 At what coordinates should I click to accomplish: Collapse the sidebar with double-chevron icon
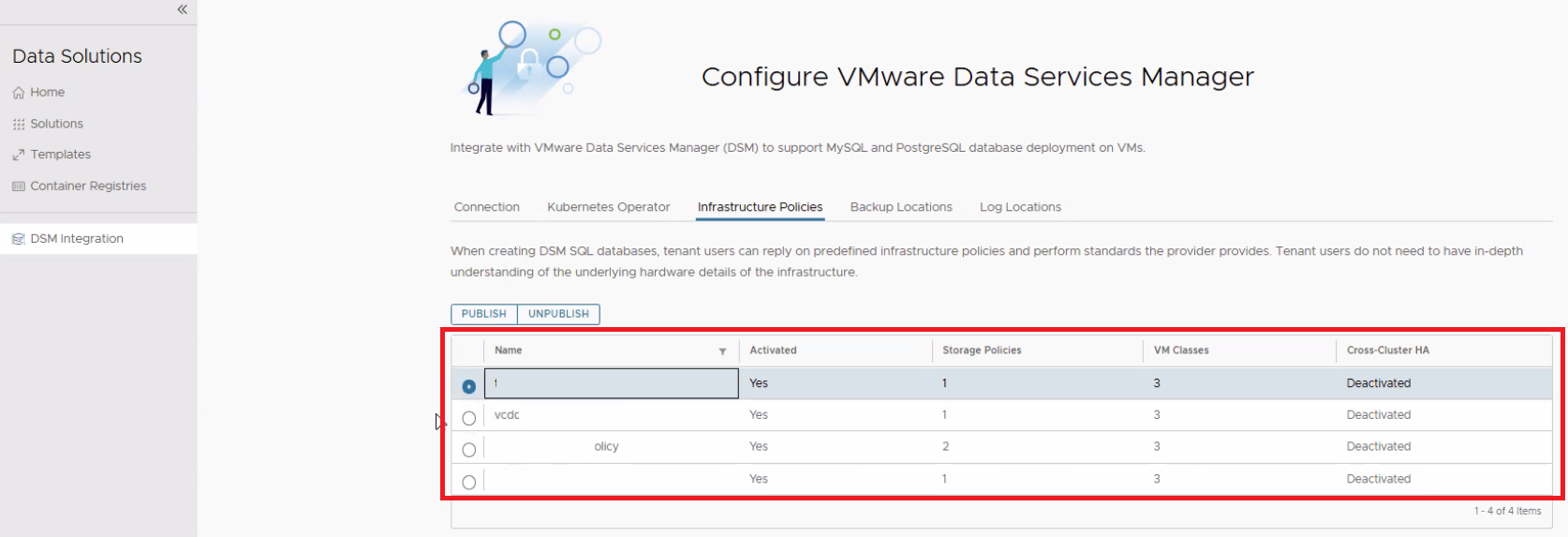182,9
